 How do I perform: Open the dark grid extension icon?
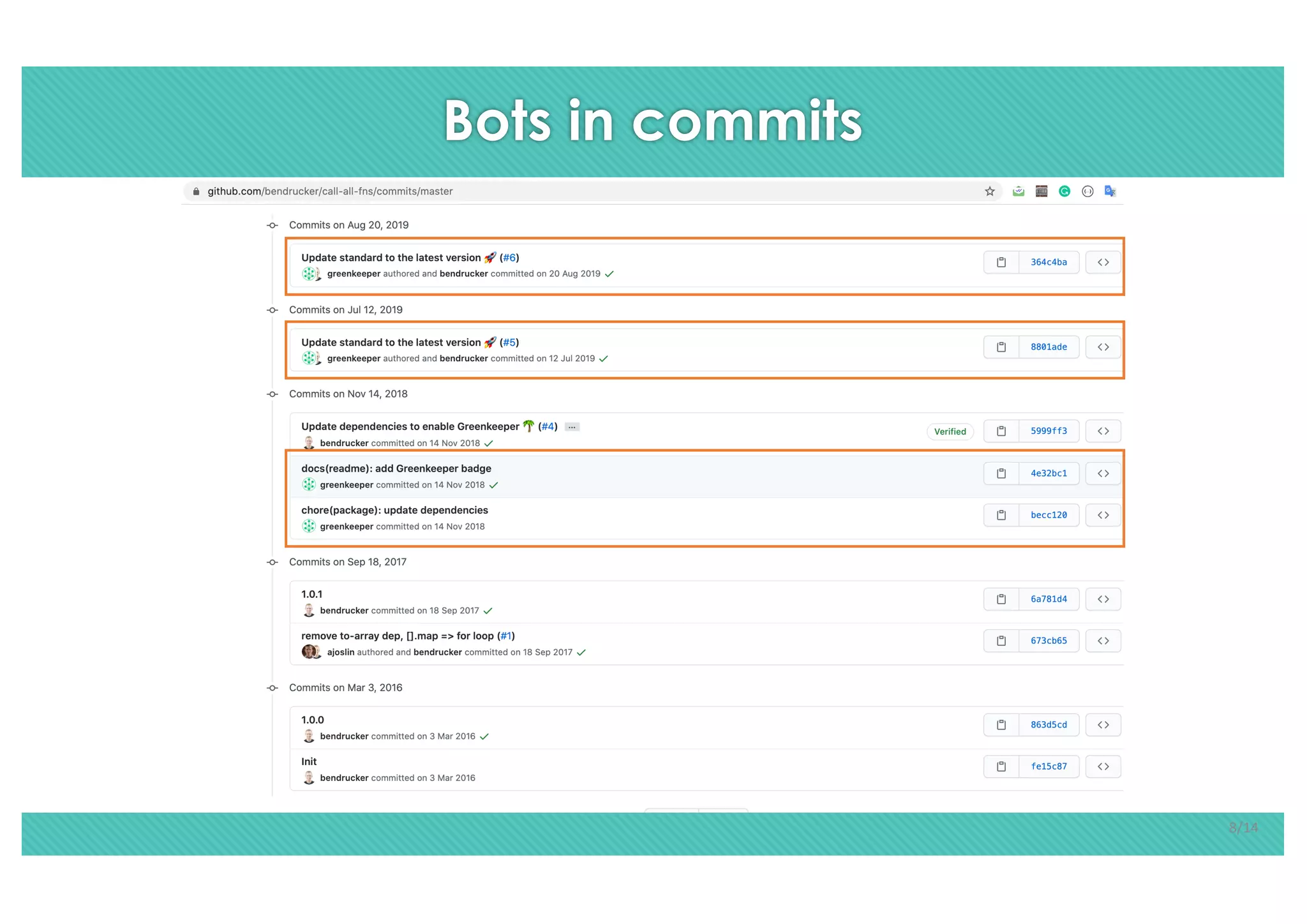pos(1042,191)
